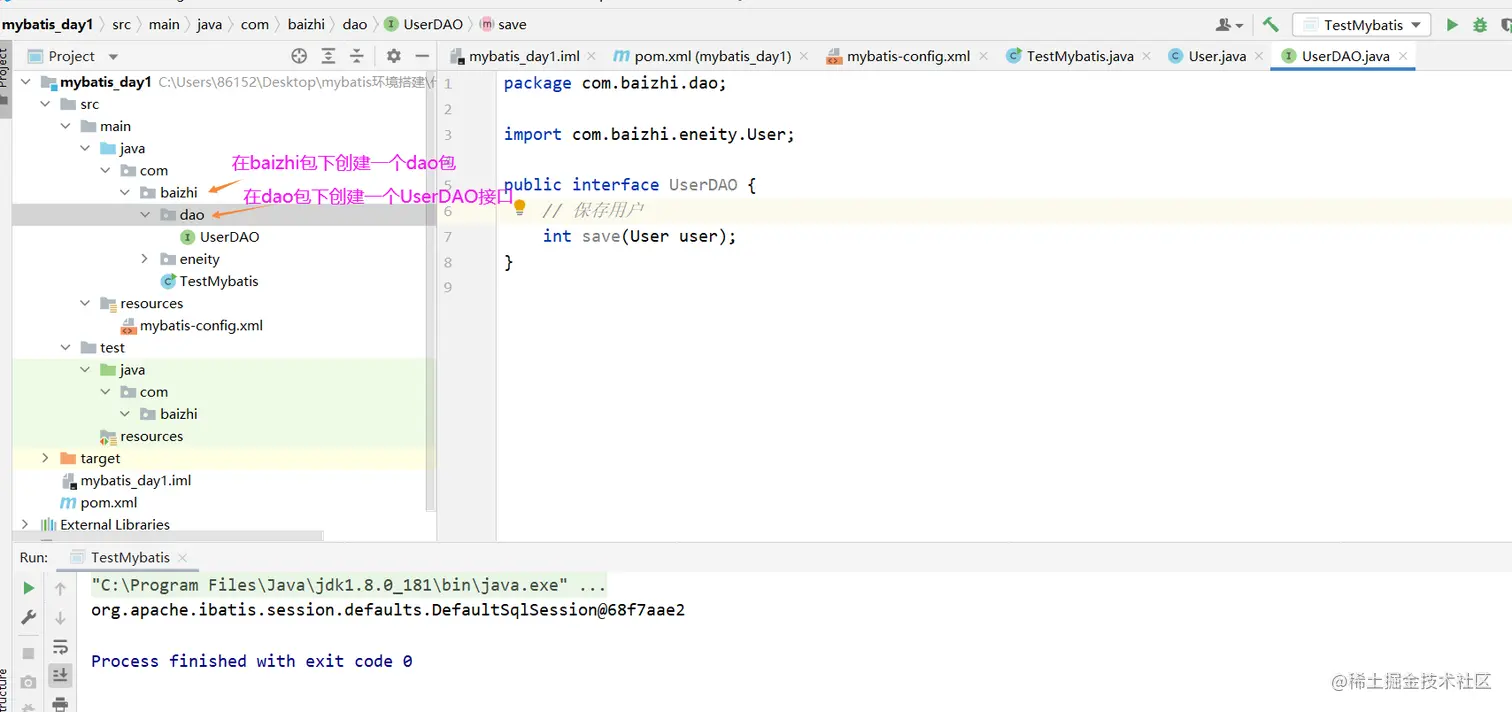The height and width of the screenshot is (712, 1512).
Task: Expand the target folder
Action: click(45, 458)
